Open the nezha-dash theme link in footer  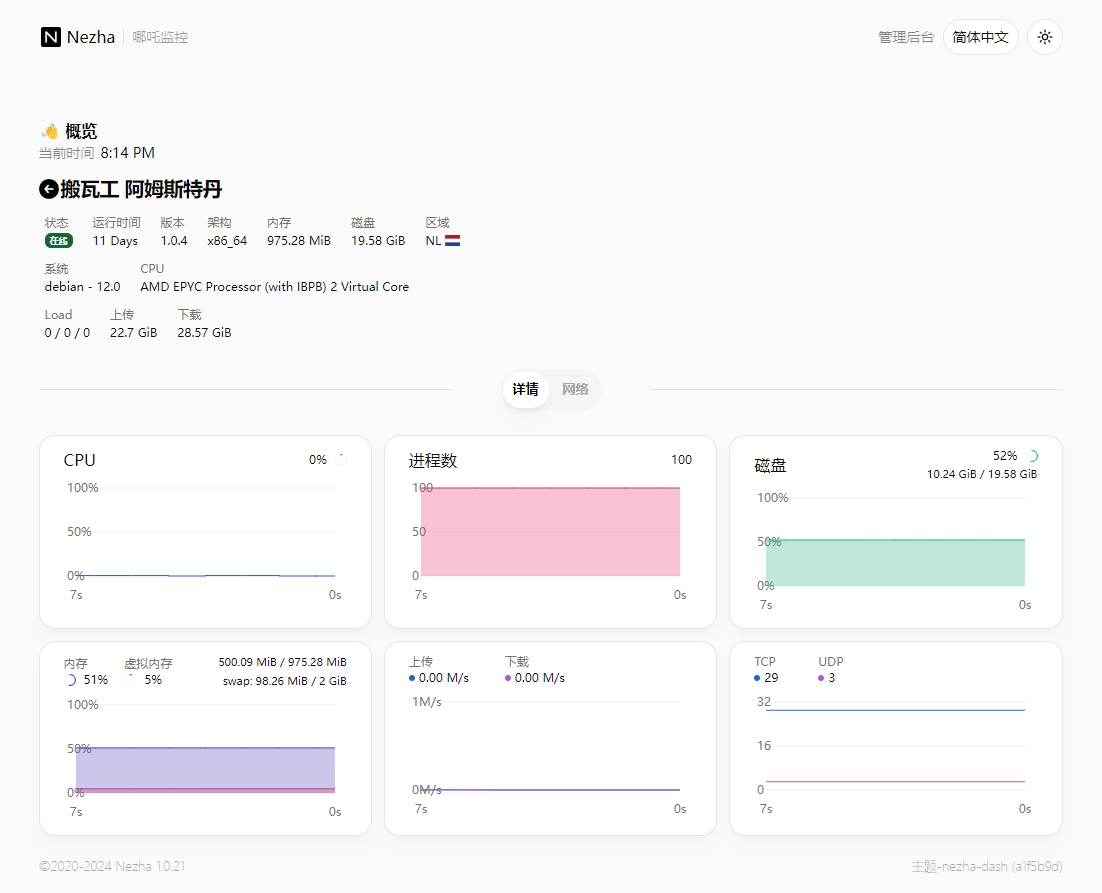click(986, 866)
